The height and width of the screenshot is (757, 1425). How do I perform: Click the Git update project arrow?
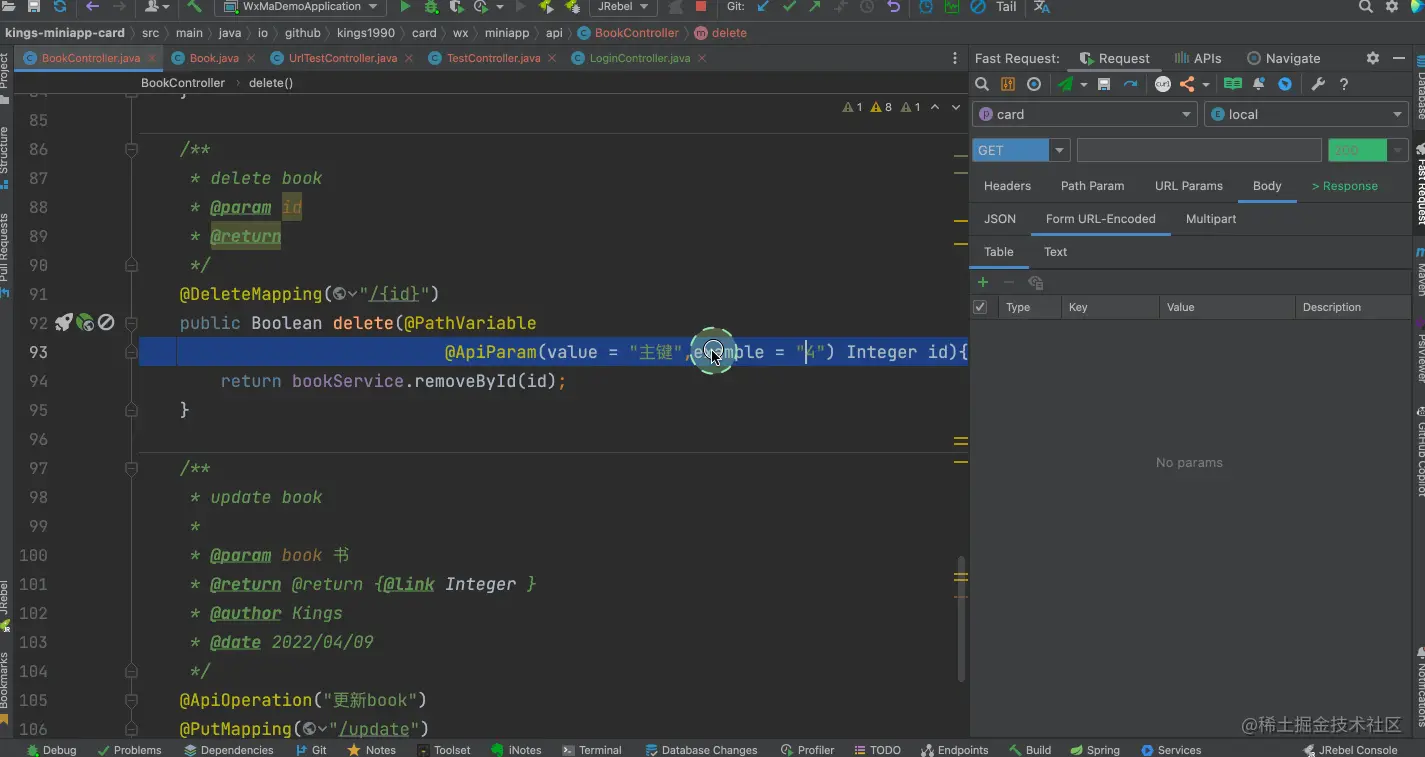click(763, 7)
